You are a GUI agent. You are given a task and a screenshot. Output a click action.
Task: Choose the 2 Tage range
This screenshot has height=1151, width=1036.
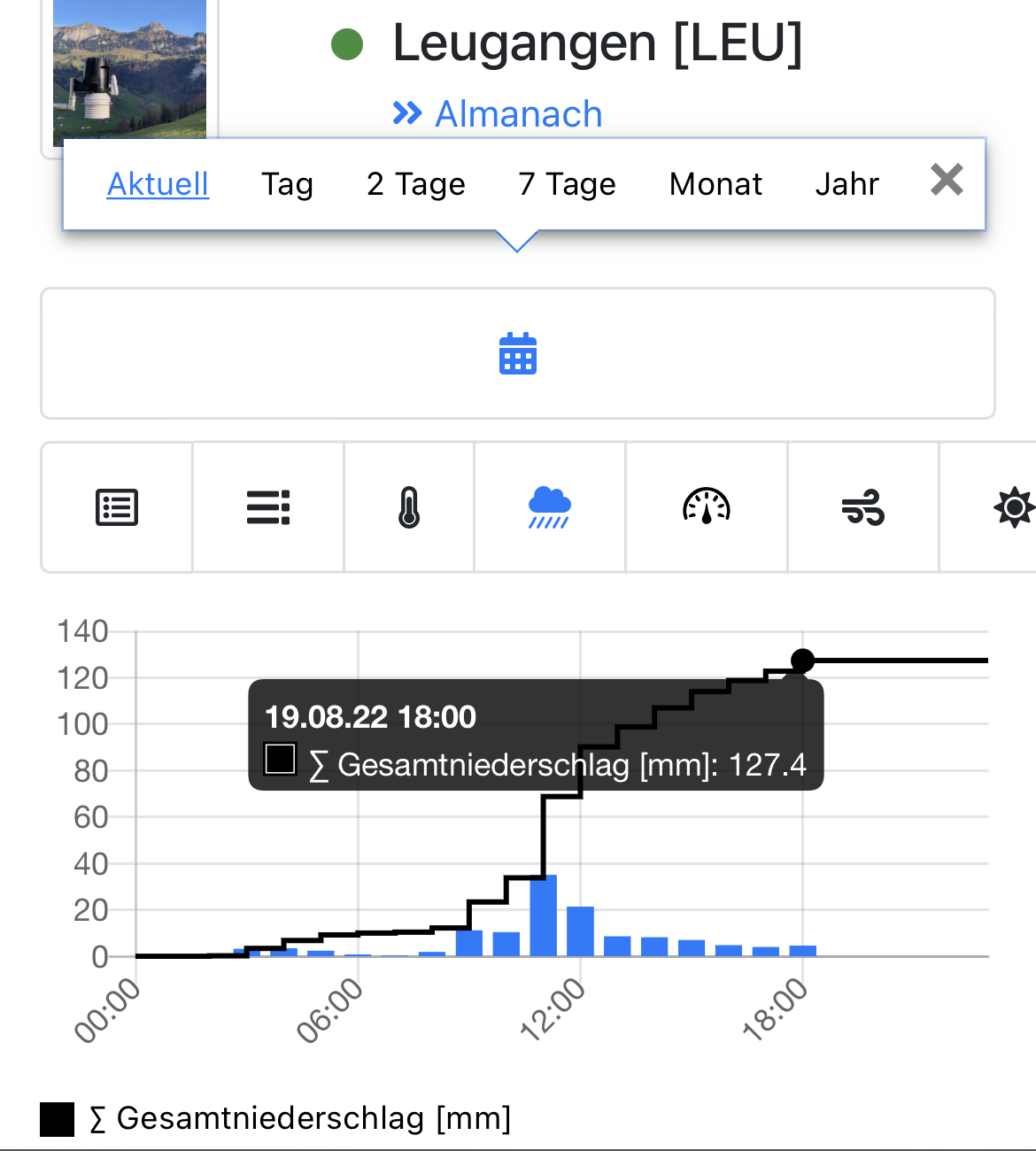(416, 184)
